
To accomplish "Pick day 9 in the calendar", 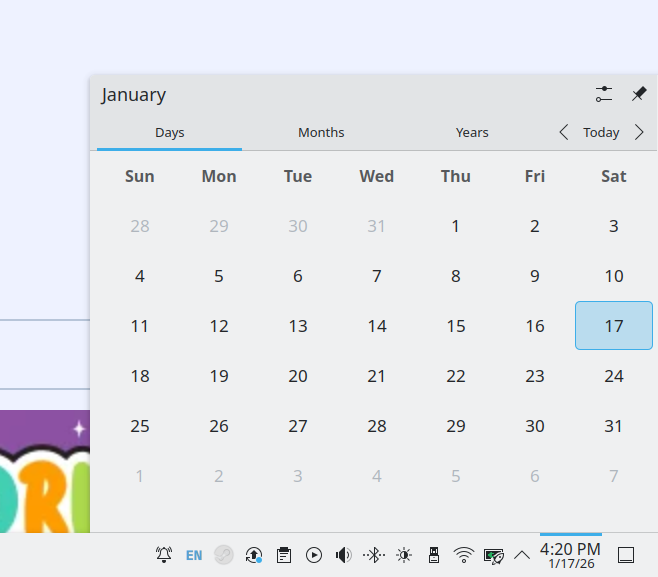I will pyautogui.click(x=535, y=276).
